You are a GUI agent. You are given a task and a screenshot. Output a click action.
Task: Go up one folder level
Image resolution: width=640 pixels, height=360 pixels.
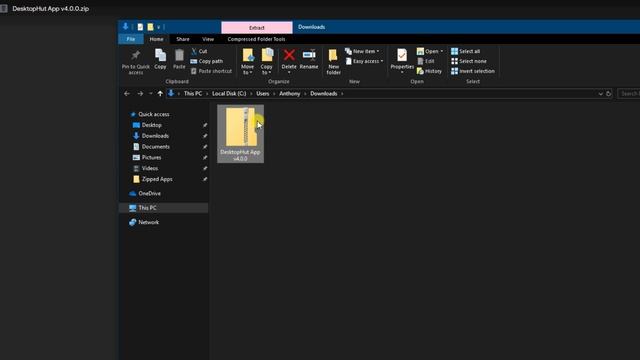[160, 93]
